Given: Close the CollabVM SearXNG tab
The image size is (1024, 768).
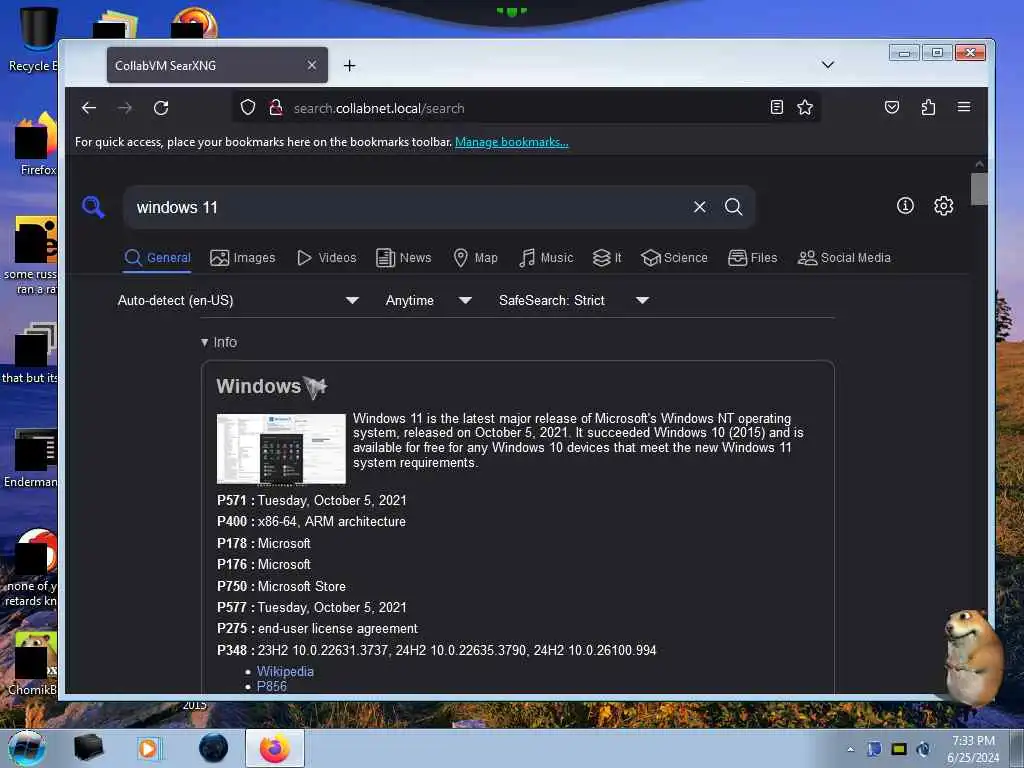Looking at the screenshot, I should pos(312,65).
